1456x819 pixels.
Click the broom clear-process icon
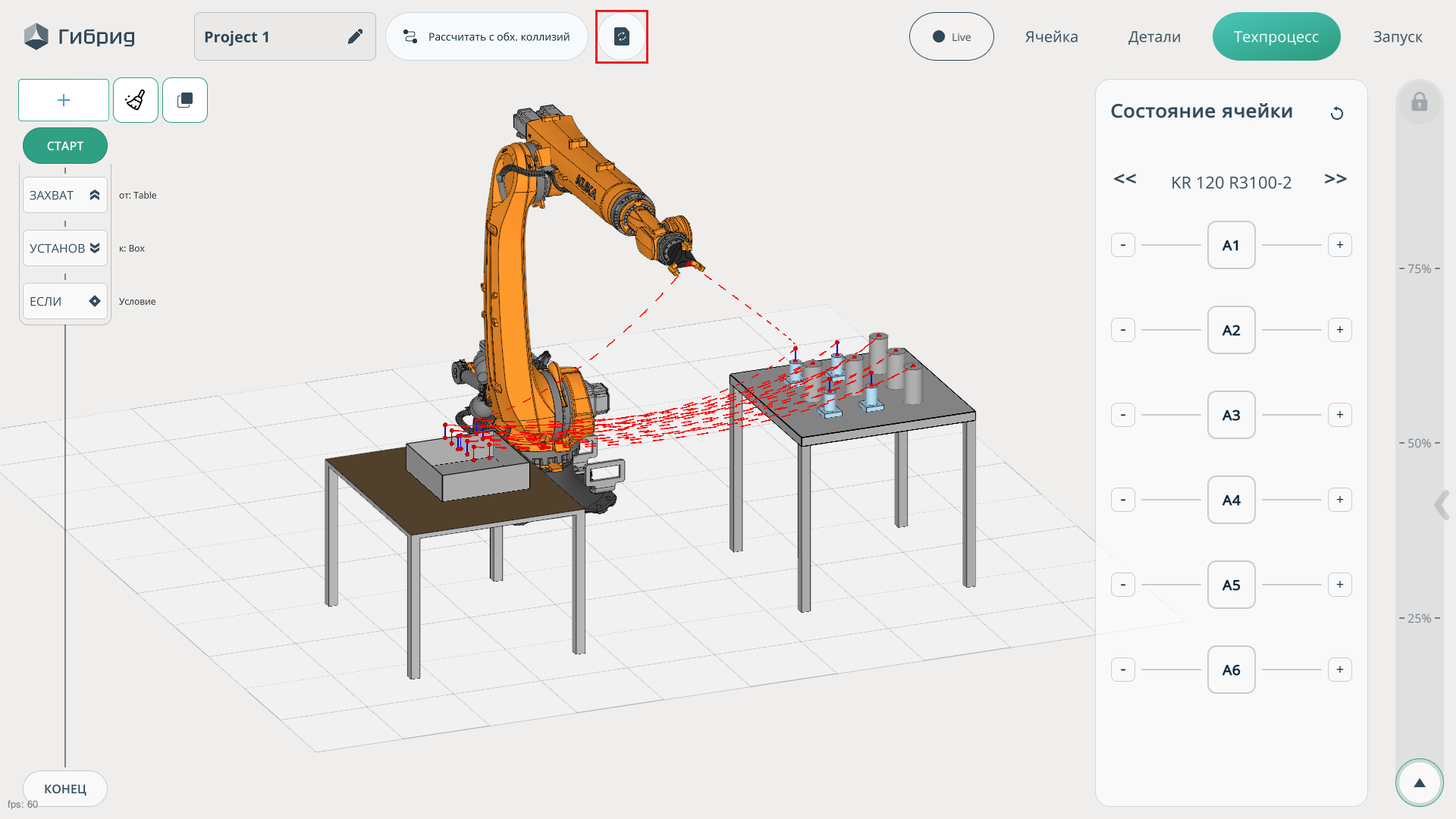tap(136, 100)
